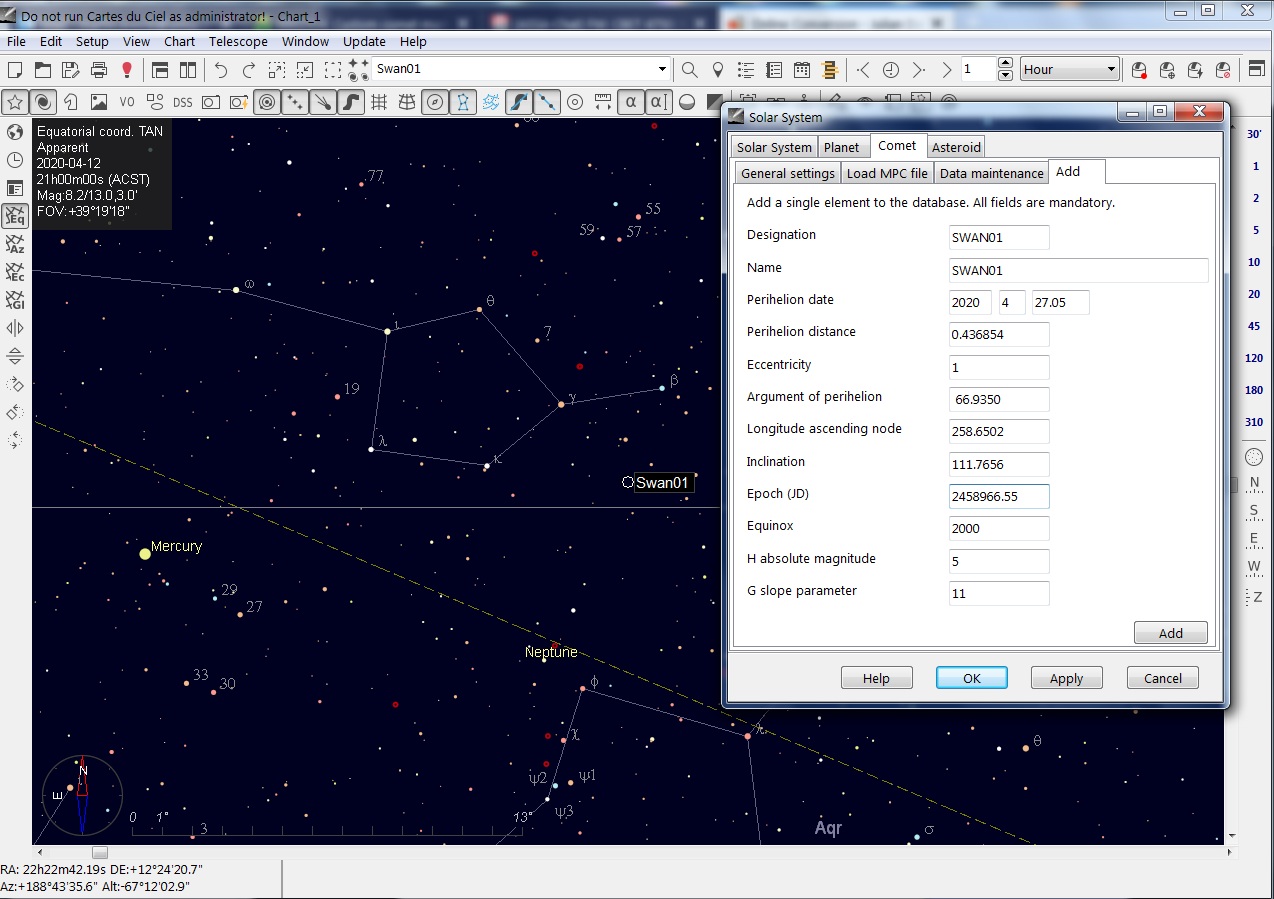Viewport: 1274px width, 899px height.
Task: Step time backward with the left arrow
Action: 863,70
